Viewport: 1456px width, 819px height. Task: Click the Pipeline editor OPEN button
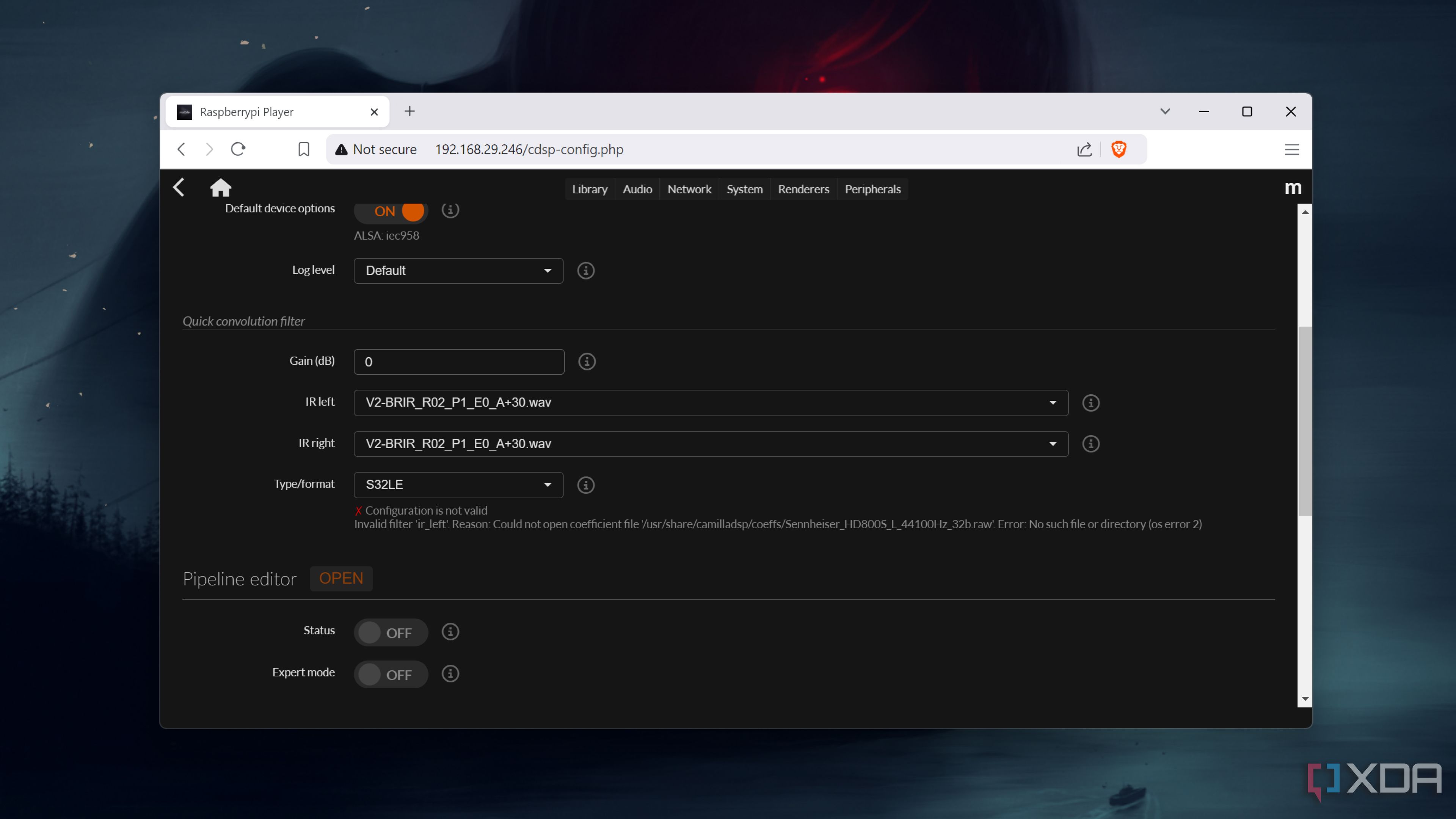tap(341, 578)
